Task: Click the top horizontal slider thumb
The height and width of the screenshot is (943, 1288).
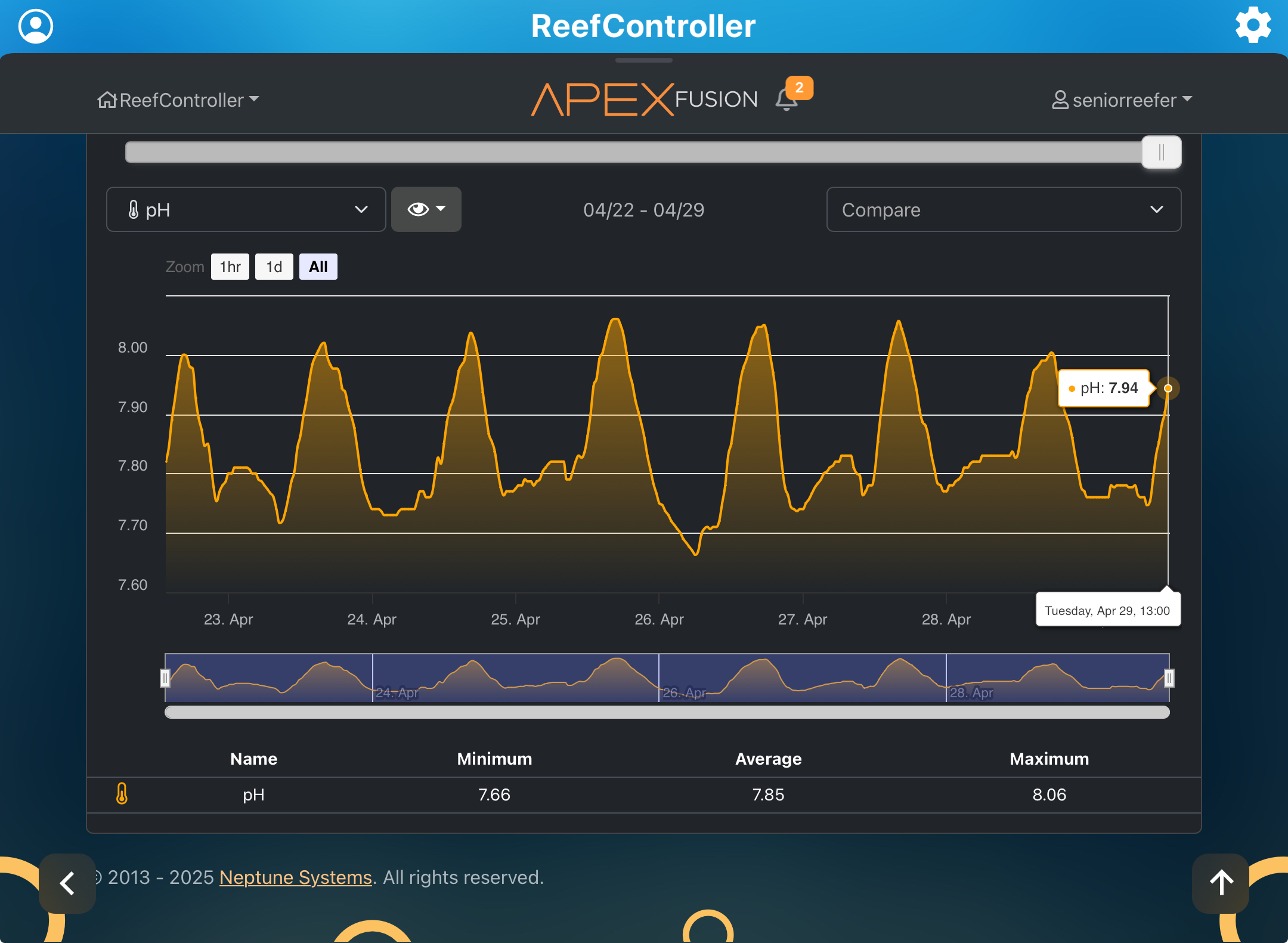Action: (1161, 152)
